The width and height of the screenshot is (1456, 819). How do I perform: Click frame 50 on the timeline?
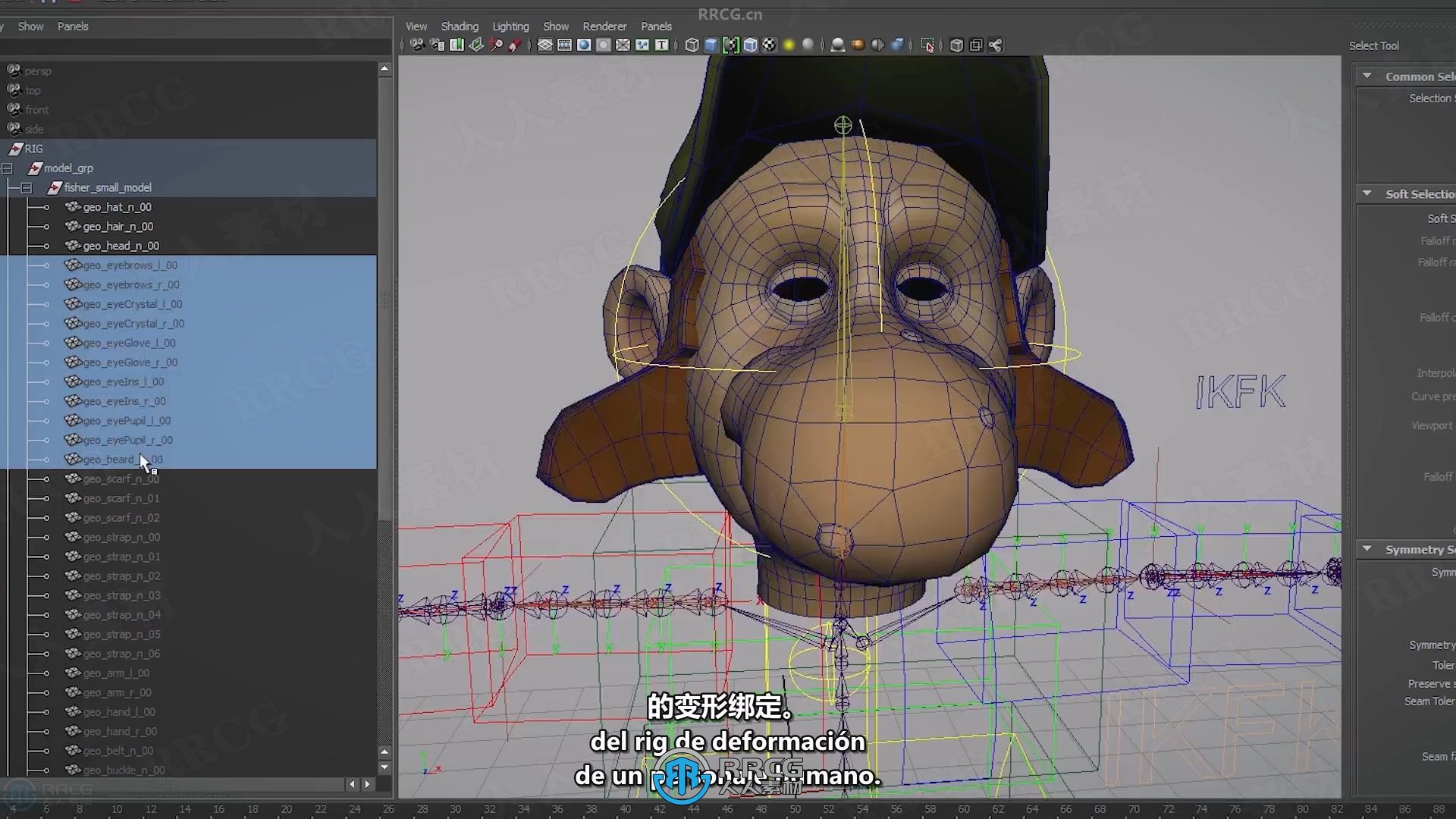pyautogui.click(x=795, y=809)
